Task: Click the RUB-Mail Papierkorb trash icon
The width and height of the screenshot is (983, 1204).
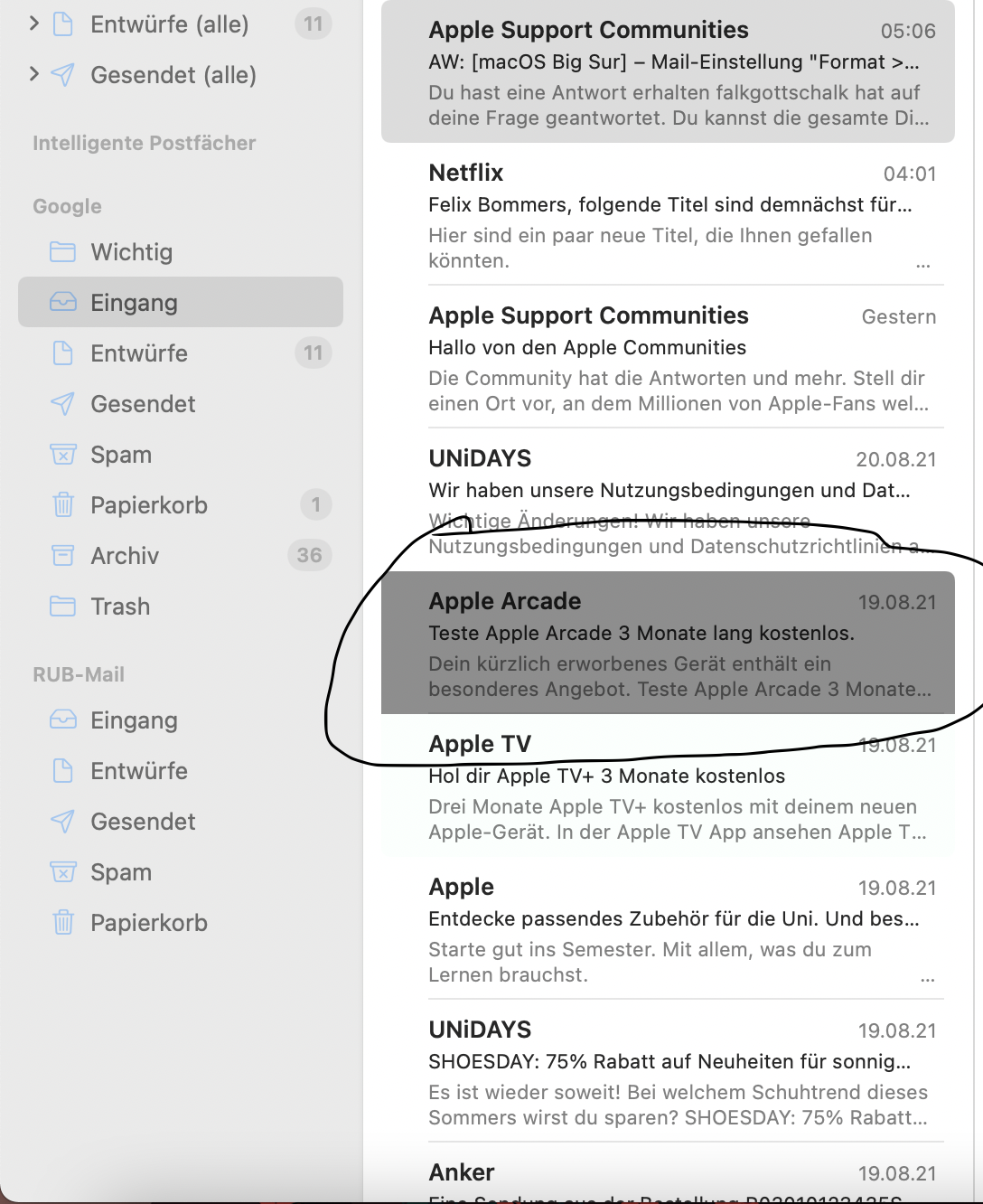Action: tap(62, 923)
